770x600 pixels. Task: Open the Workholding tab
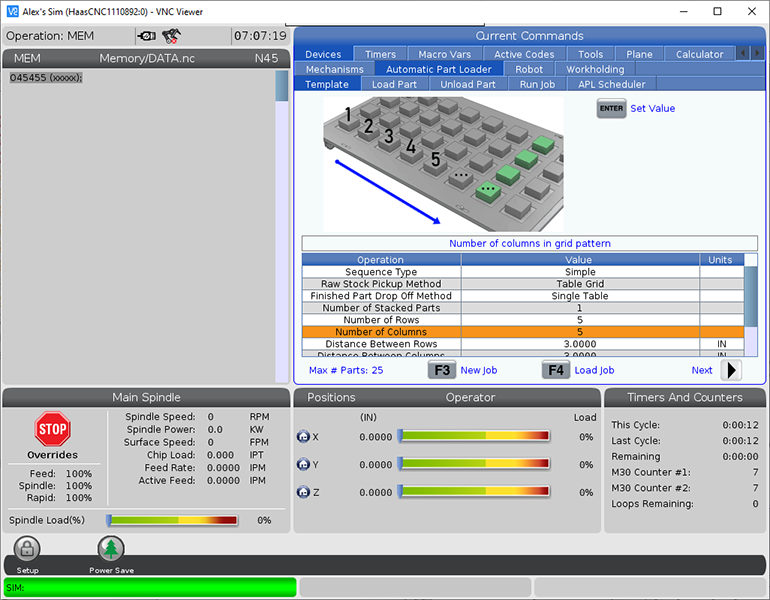coord(595,70)
